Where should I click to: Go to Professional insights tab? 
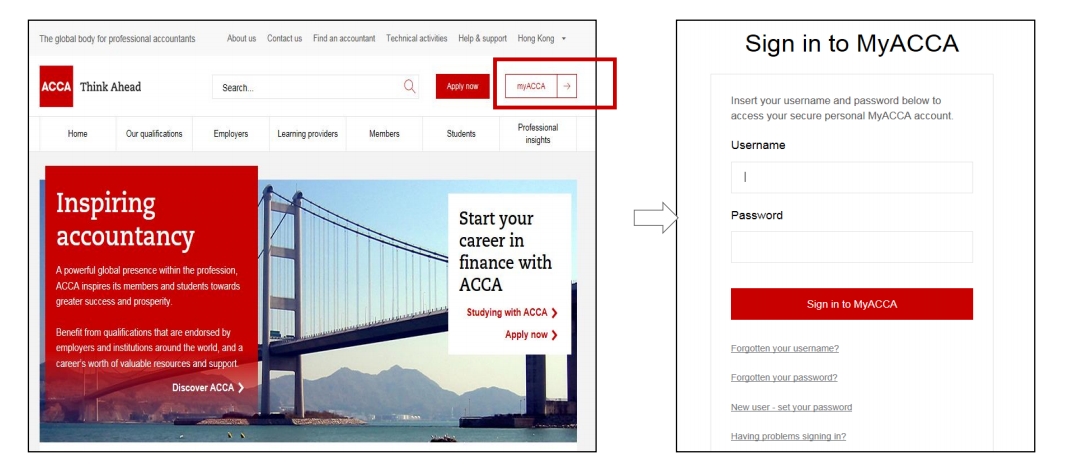pos(537,134)
